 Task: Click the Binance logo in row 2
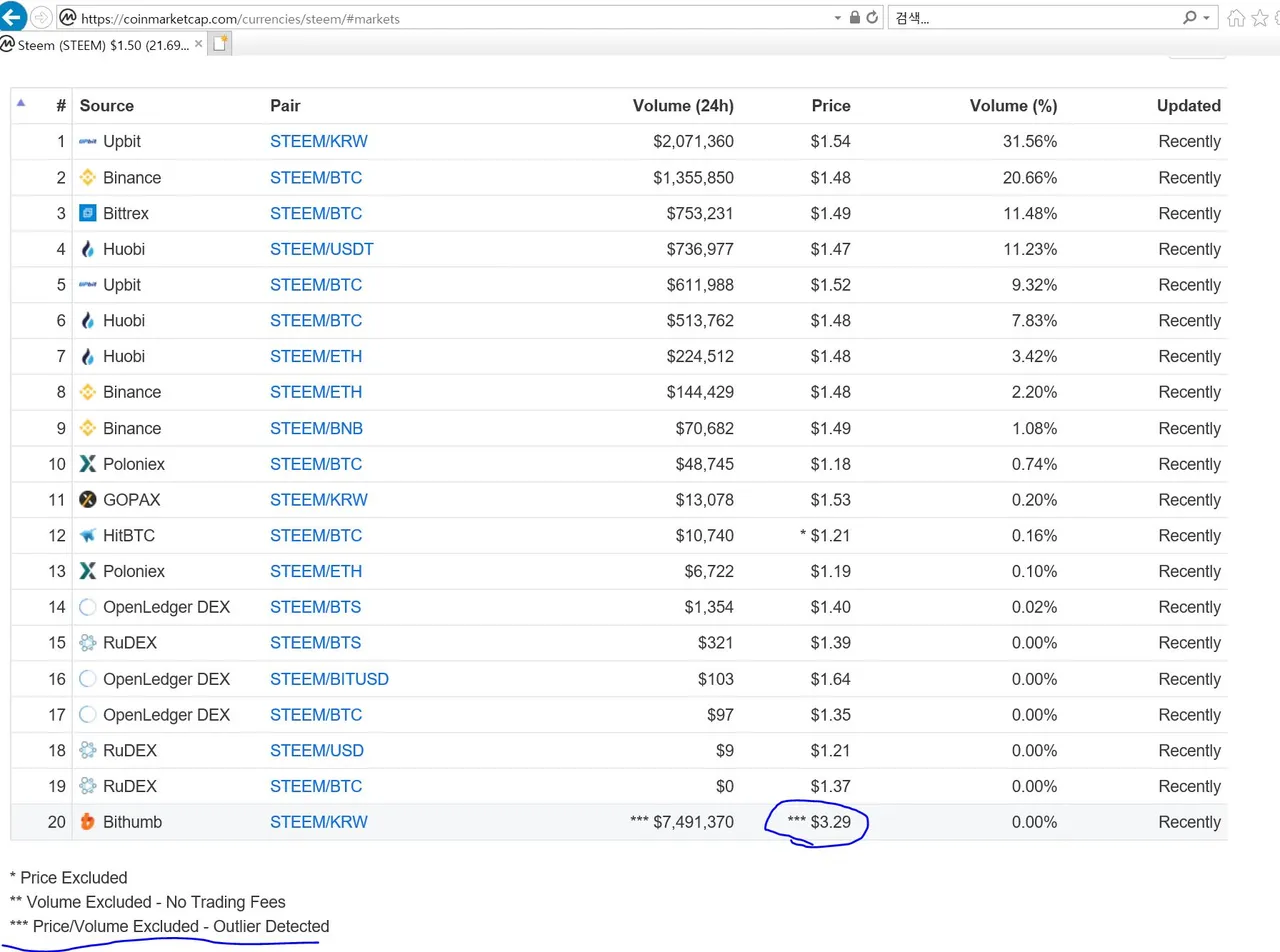[x=87, y=178]
